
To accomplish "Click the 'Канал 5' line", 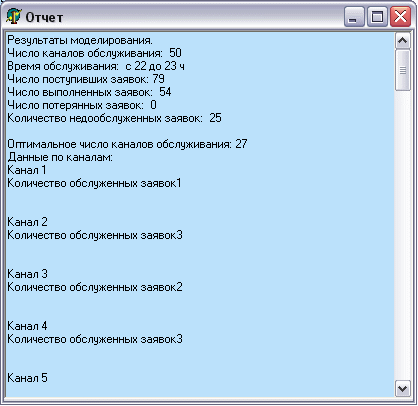I will coord(27,378).
